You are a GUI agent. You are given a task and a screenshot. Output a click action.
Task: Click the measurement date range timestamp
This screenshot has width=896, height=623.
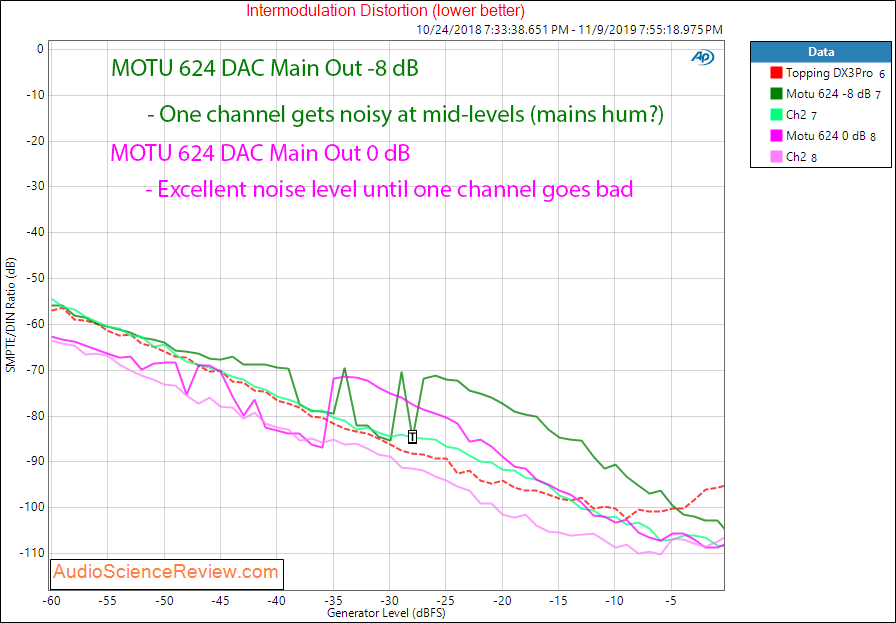pyautogui.click(x=569, y=30)
